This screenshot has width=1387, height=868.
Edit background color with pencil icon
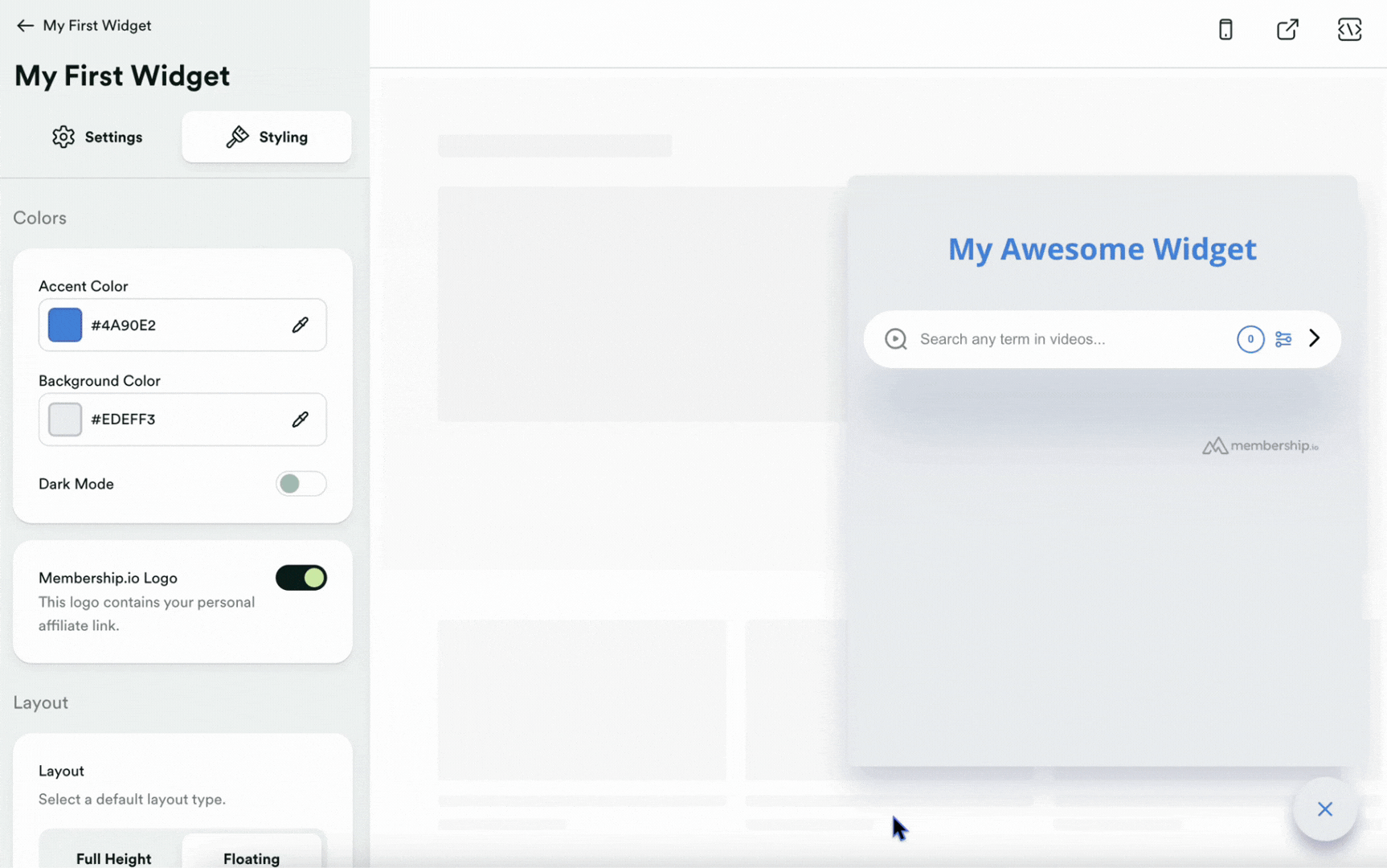[x=300, y=420]
